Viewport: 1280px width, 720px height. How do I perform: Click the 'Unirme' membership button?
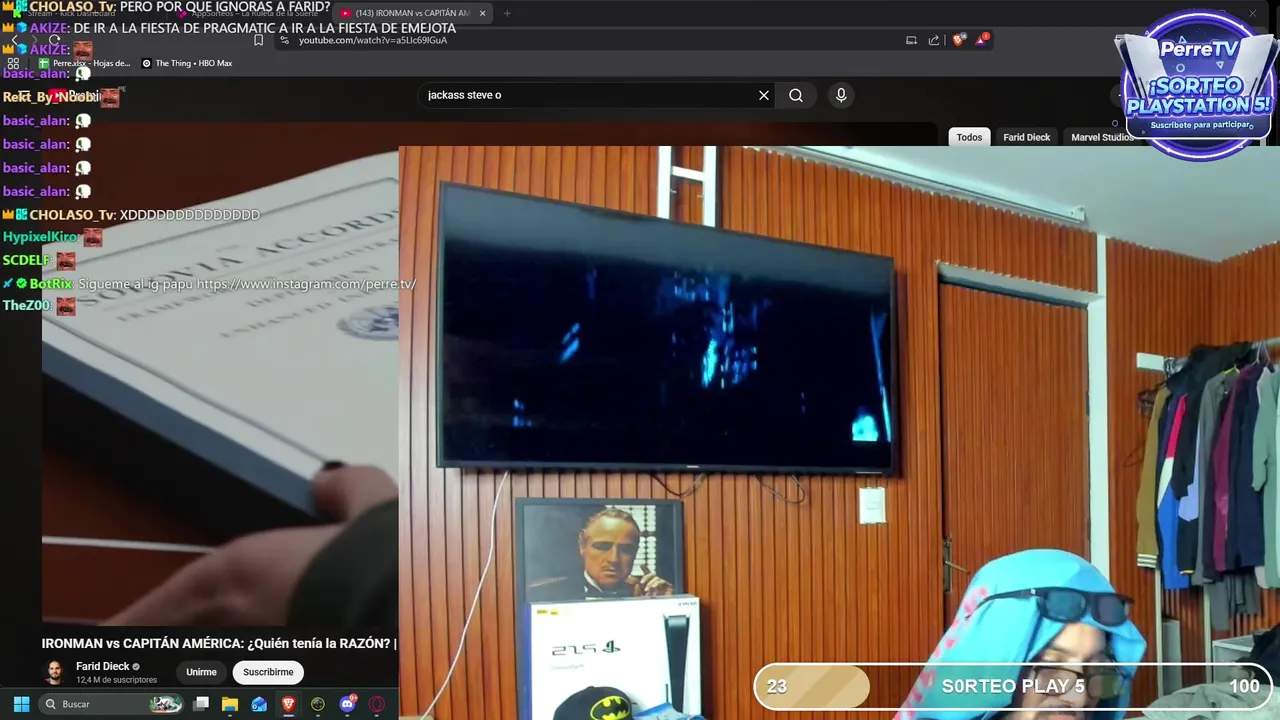[201, 672]
